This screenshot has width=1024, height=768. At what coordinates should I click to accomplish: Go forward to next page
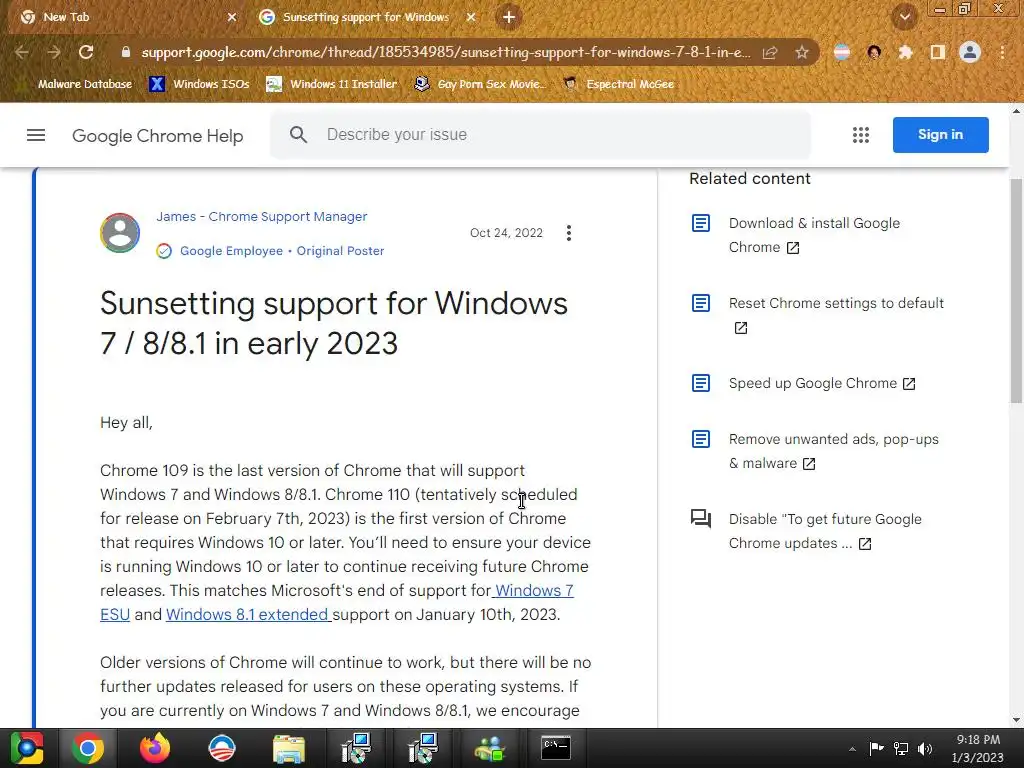click(x=54, y=52)
